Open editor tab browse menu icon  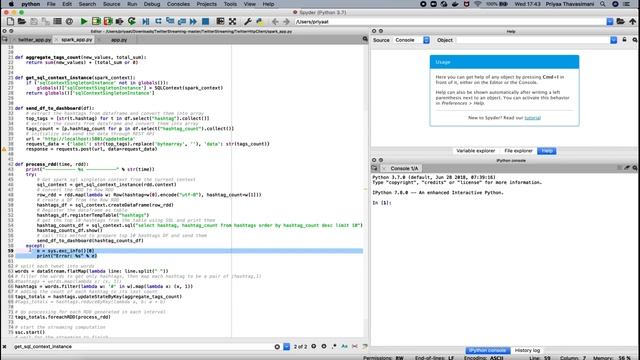point(5,40)
